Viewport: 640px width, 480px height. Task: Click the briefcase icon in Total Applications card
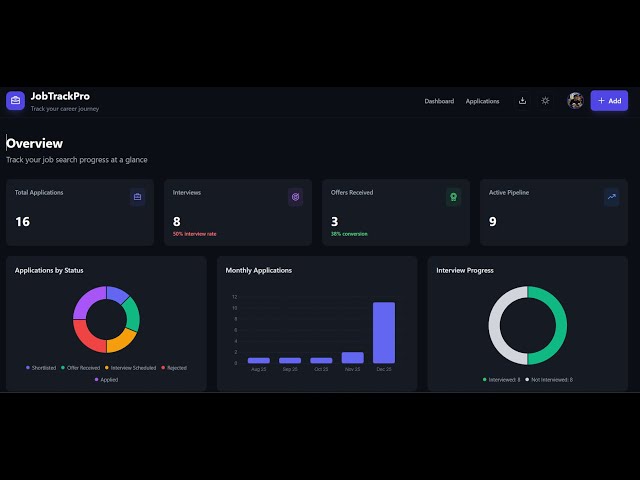pyautogui.click(x=138, y=197)
